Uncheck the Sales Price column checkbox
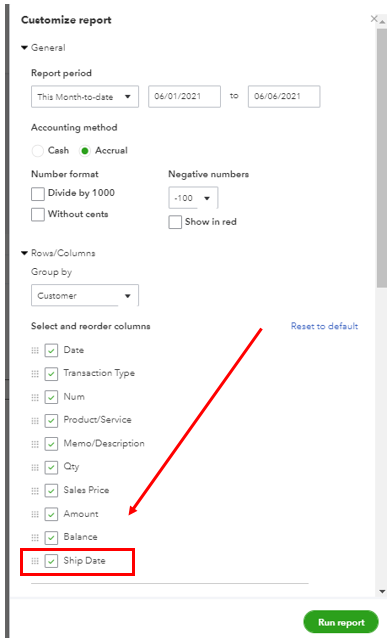The width and height of the screenshot is (391, 638). point(51,491)
